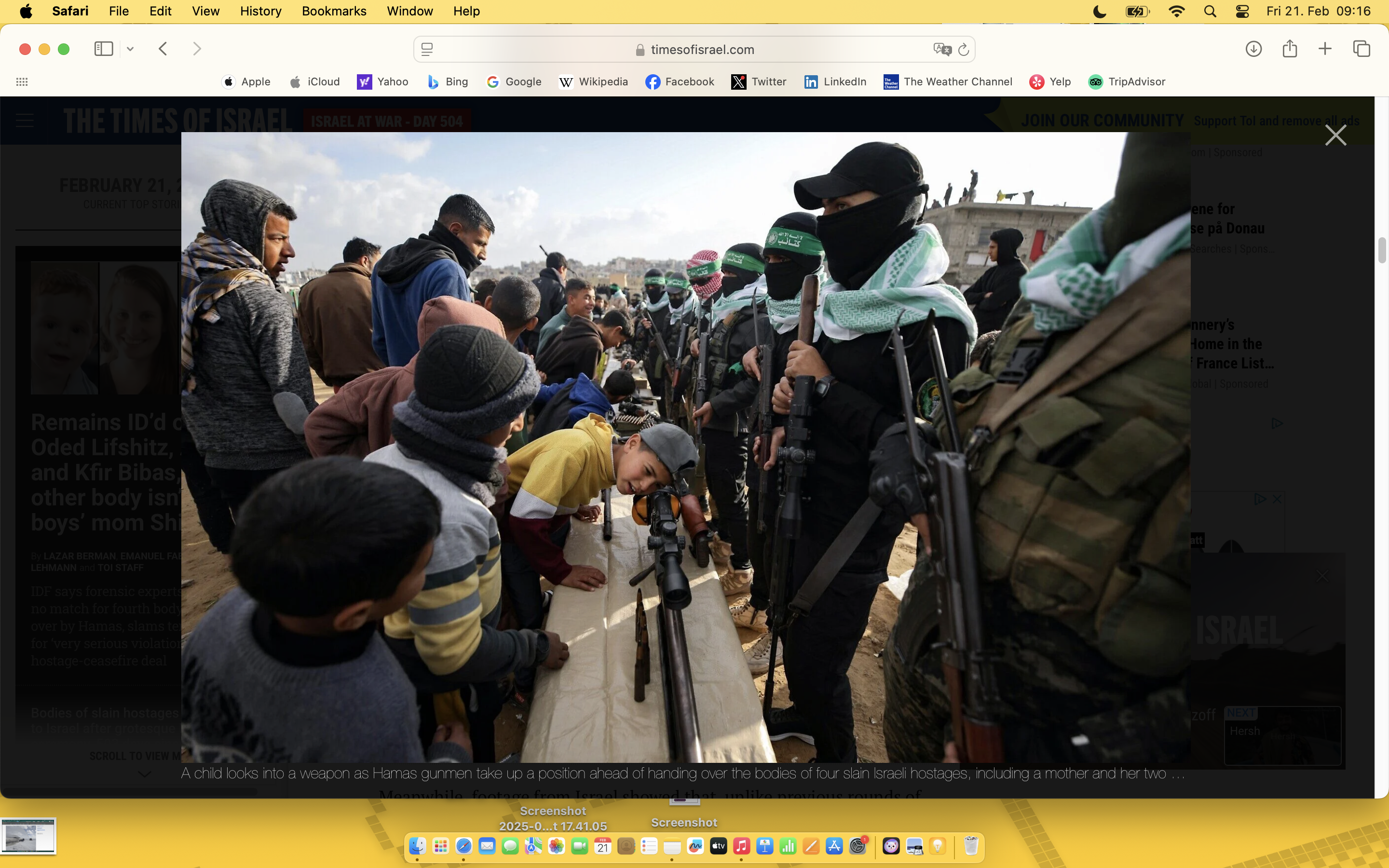Open the Apple menu
Viewport: 1389px width, 868px height.
click(26, 11)
